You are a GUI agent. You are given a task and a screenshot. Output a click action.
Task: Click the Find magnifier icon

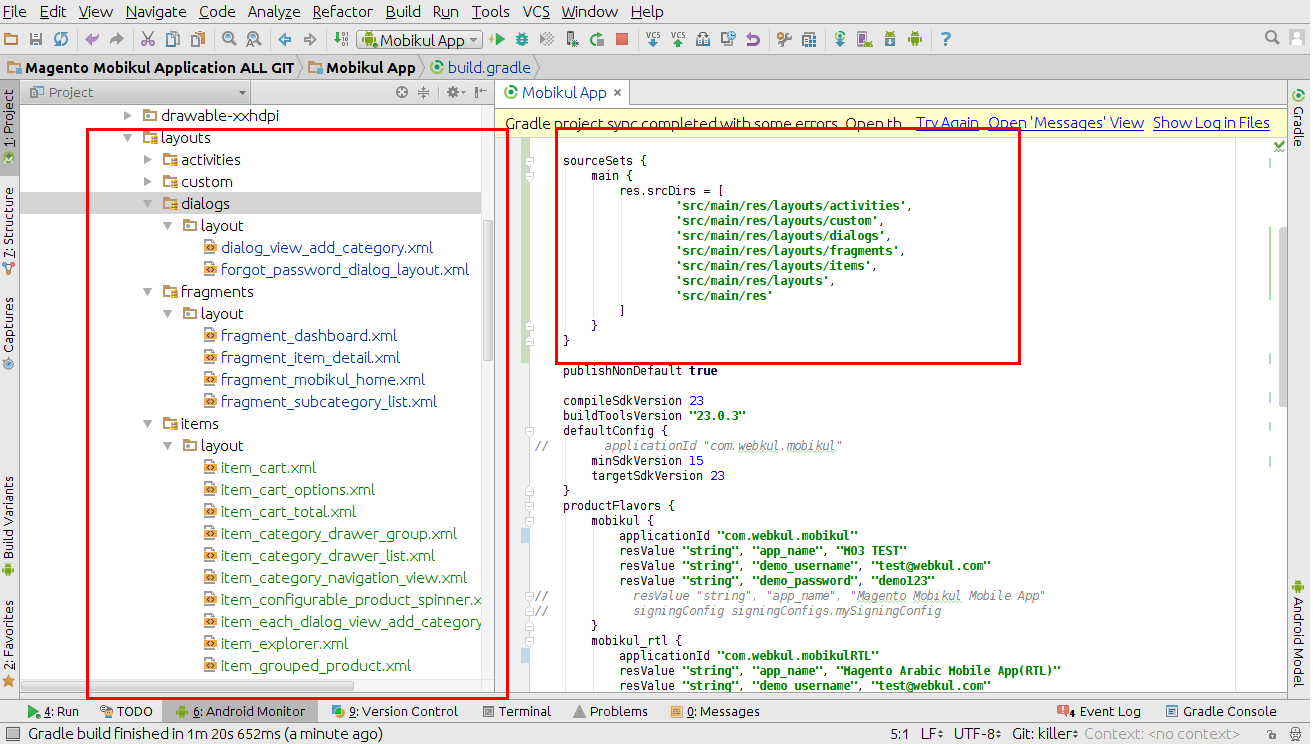tap(229, 39)
